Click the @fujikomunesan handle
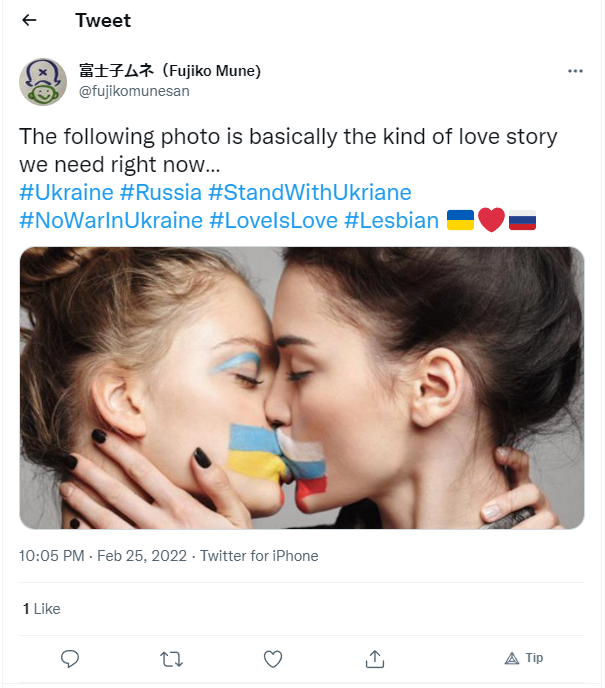 click(134, 91)
